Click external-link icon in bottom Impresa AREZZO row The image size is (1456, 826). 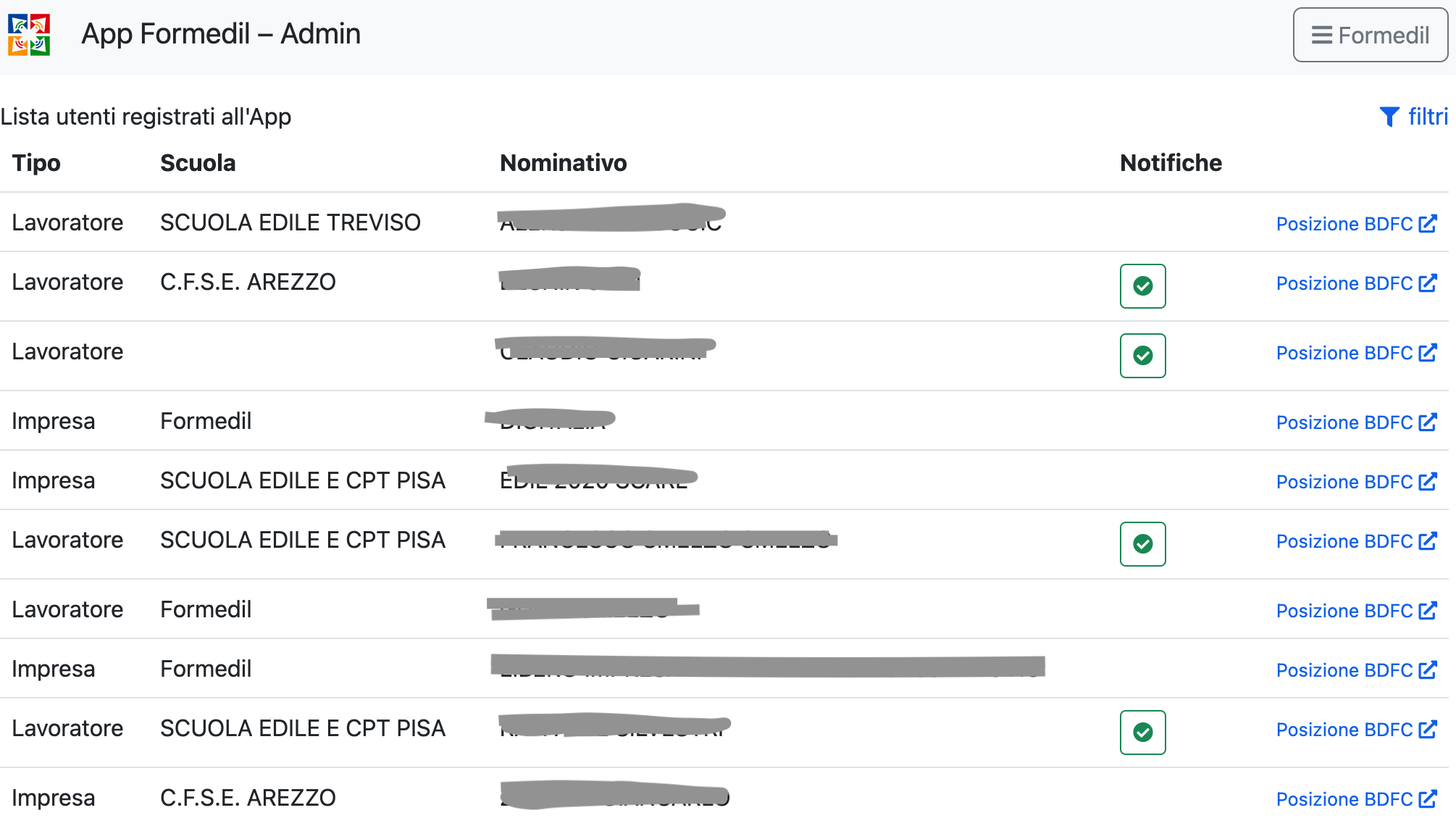coord(1428,799)
